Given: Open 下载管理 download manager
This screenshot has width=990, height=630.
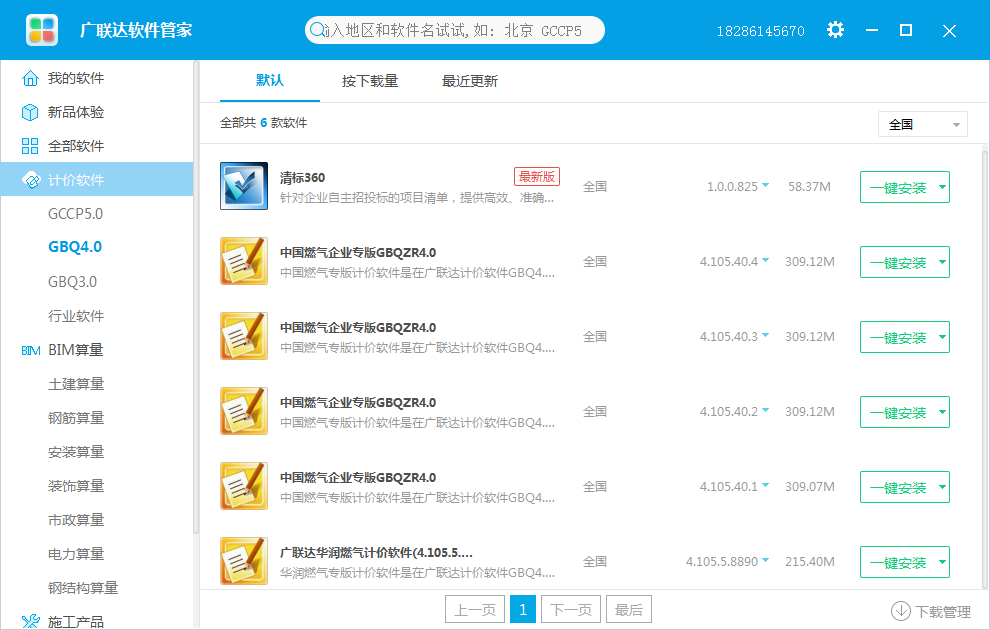Looking at the screenshot, I should (931, 611).
